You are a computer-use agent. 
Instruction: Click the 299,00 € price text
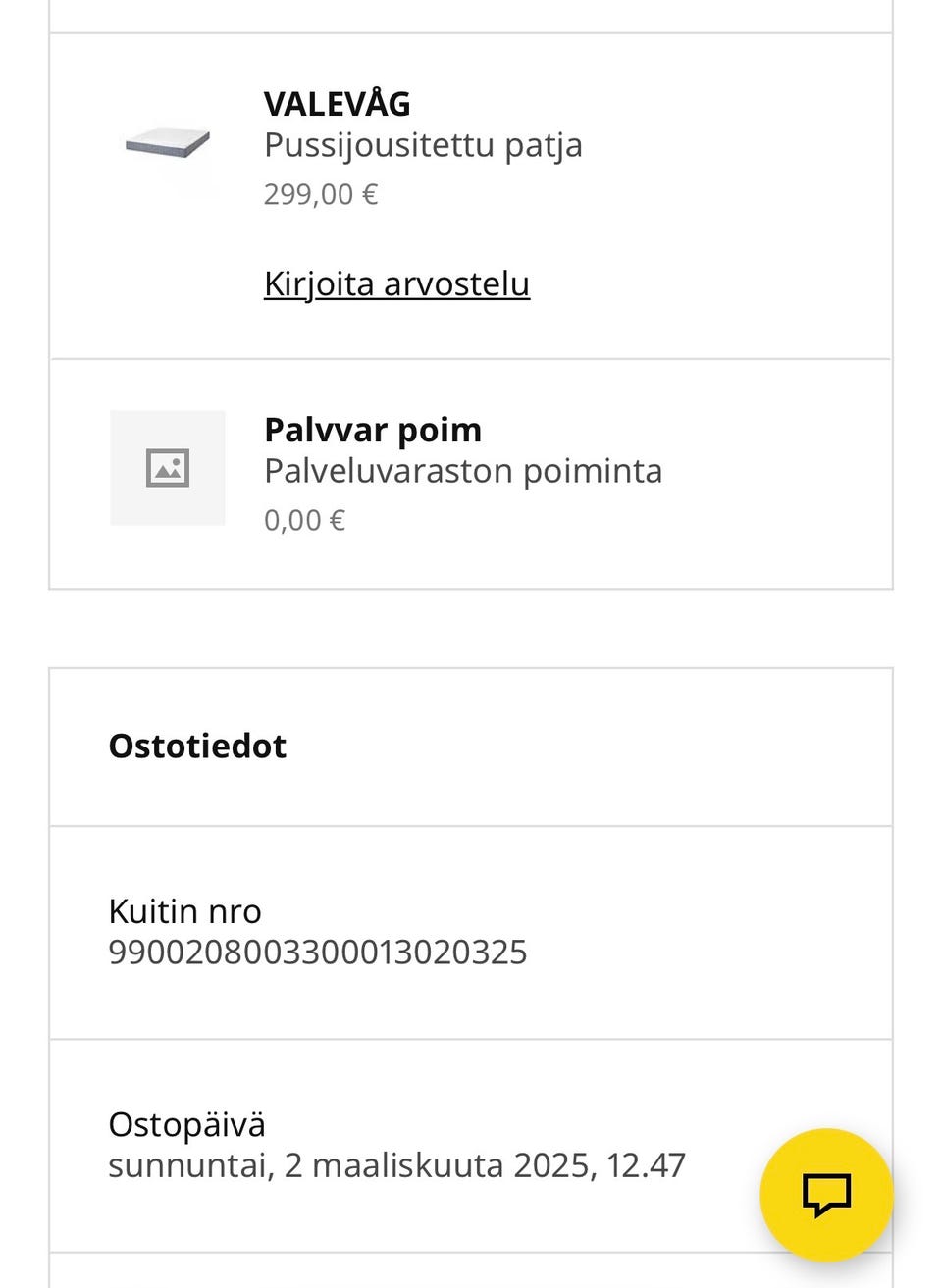(322, 193)
